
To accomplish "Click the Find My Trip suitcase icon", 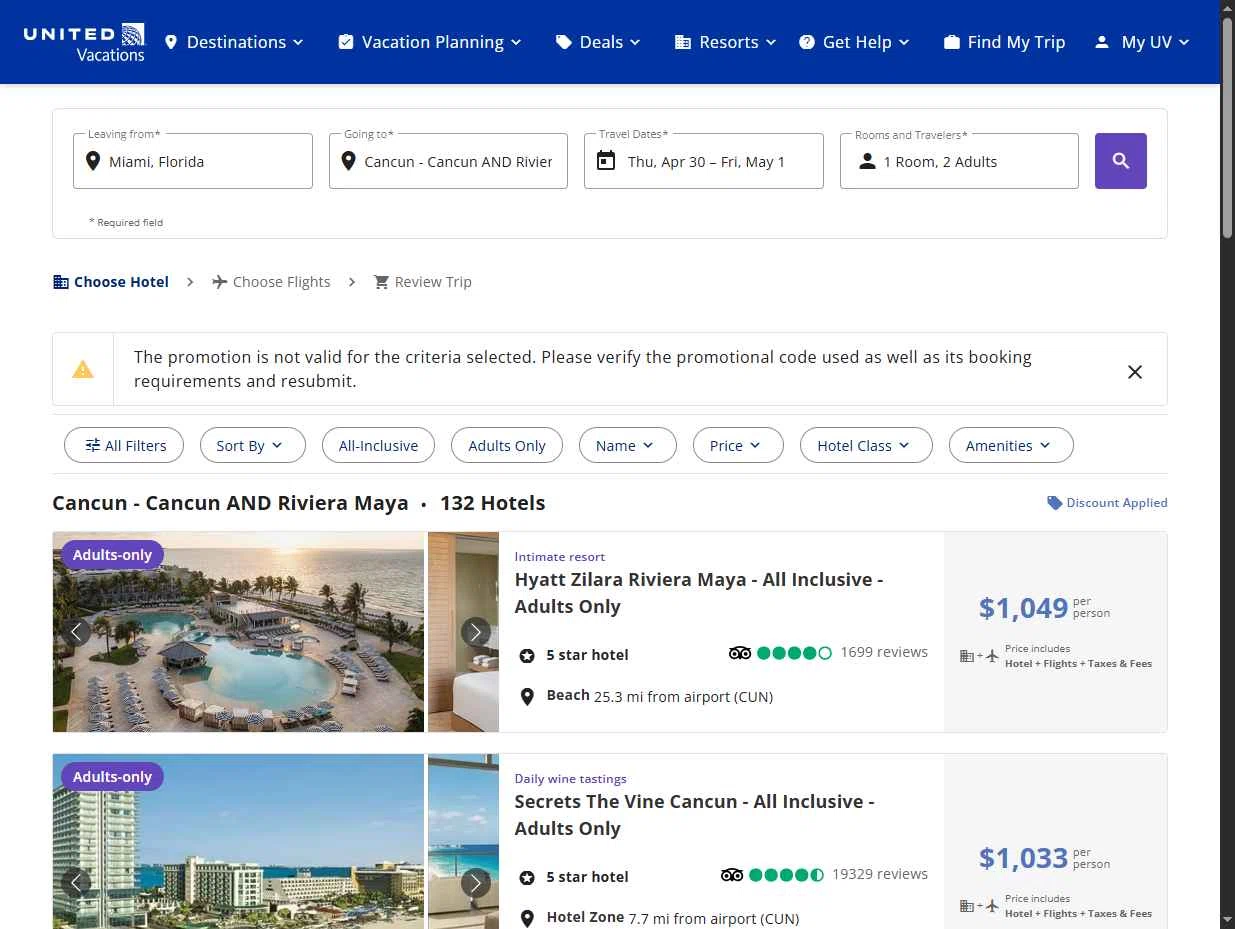I will click(952, 42).
